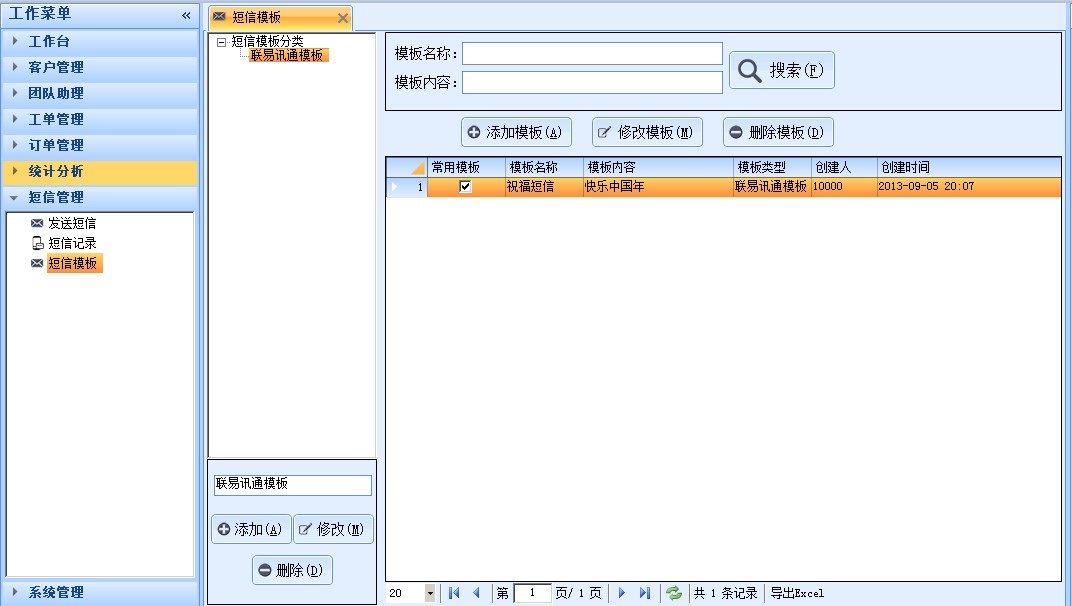Screen dimensions: 1072x606
Task: Click the green refresh icon
Action: (674, 593)
